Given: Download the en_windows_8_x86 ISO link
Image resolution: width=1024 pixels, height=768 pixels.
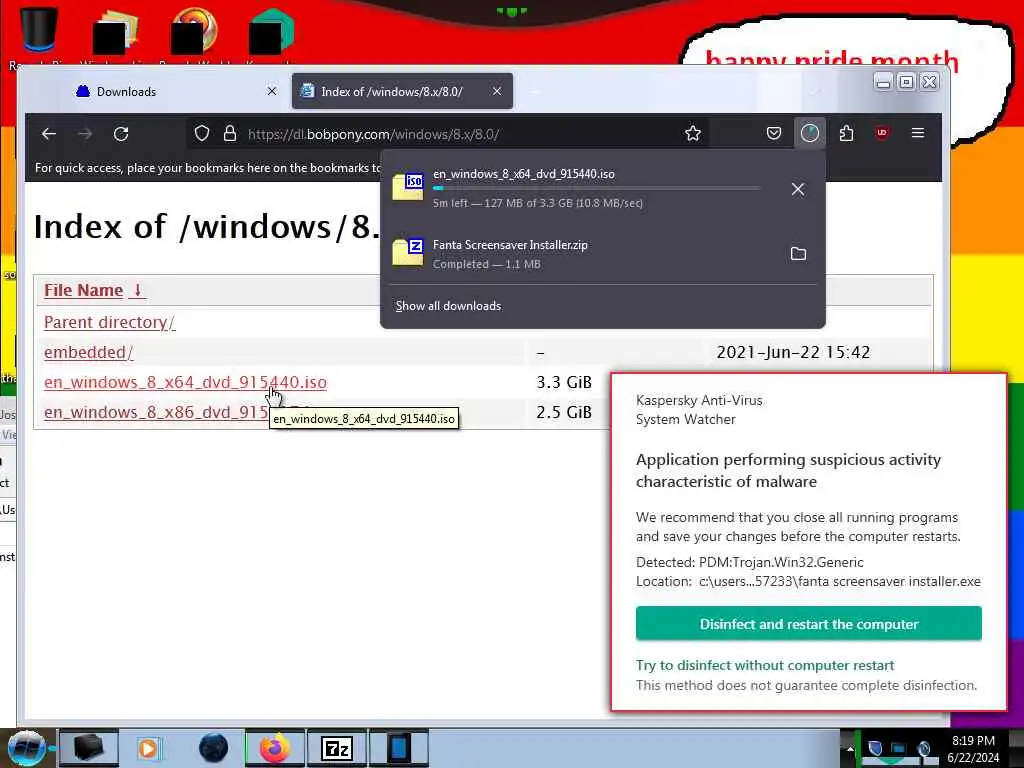Looking at the screenshot, I should click(156, 412).
